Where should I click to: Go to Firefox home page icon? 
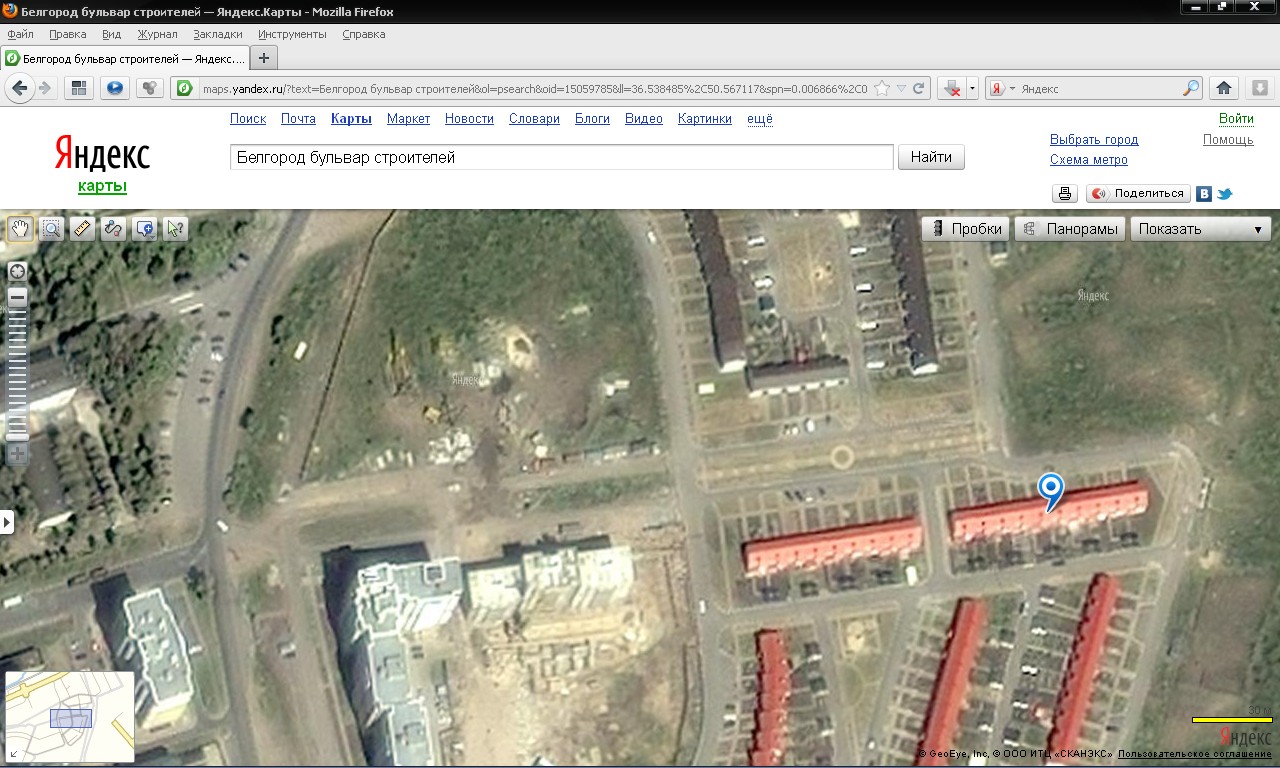pos(1224,88)
